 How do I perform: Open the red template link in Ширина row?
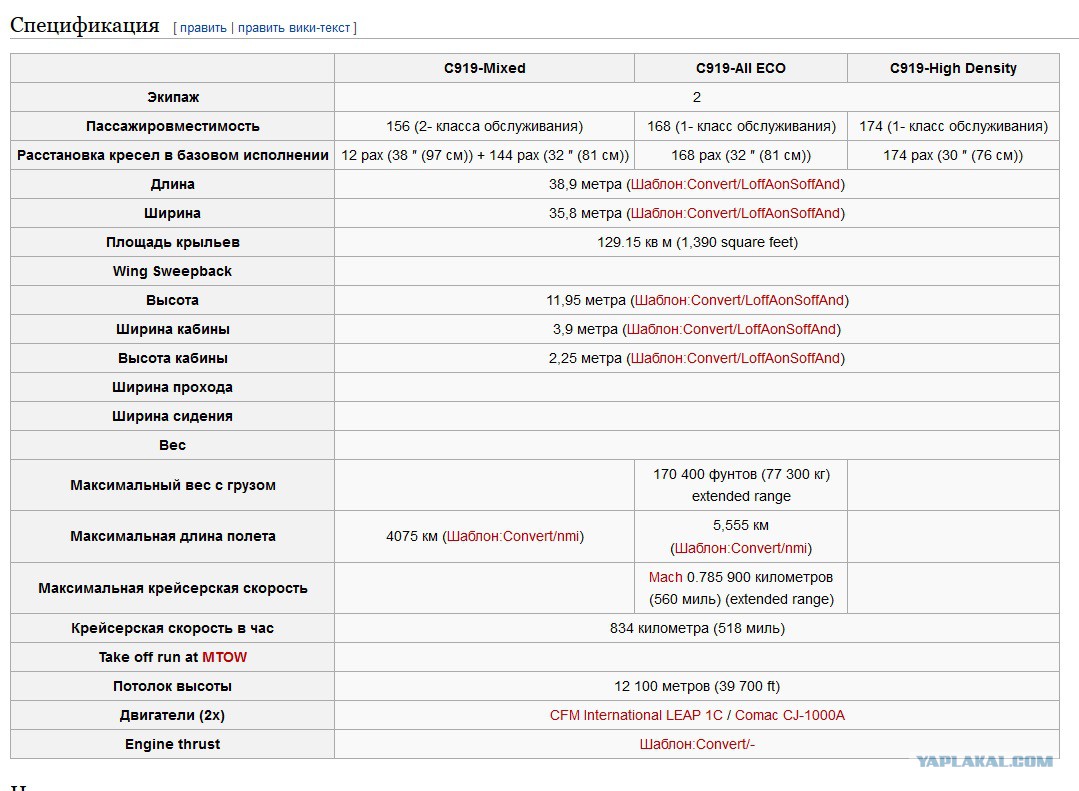pos(736,213)
